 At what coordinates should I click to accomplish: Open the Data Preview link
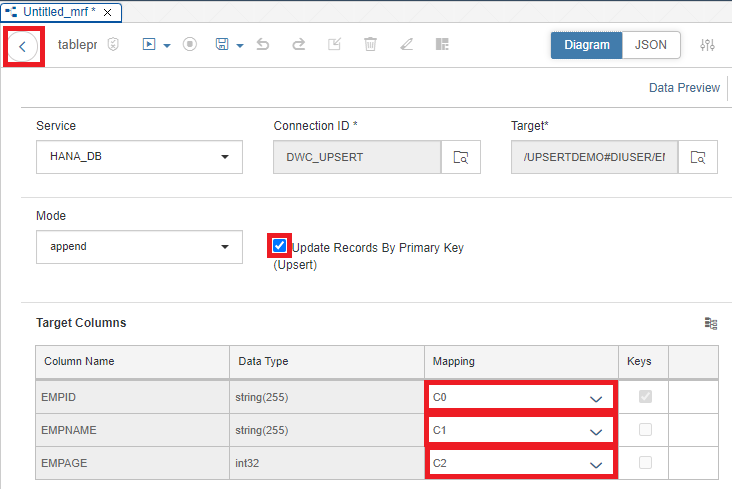pos(684,88)
